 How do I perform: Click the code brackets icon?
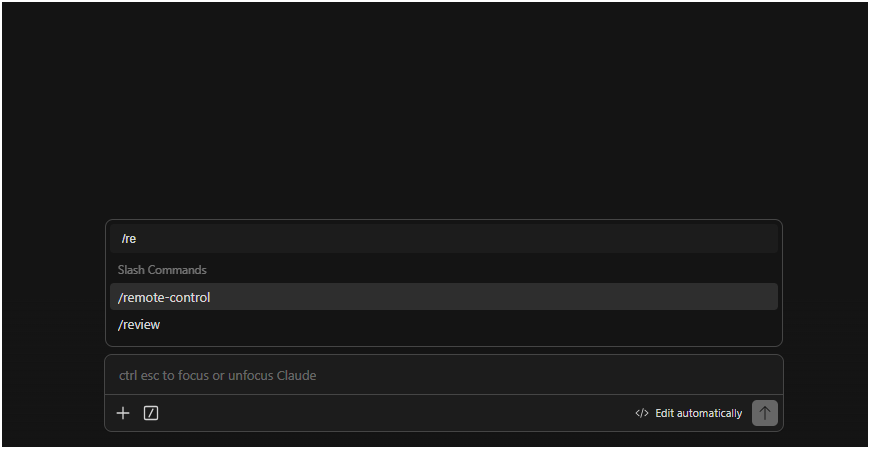click(x=642, y=413)
